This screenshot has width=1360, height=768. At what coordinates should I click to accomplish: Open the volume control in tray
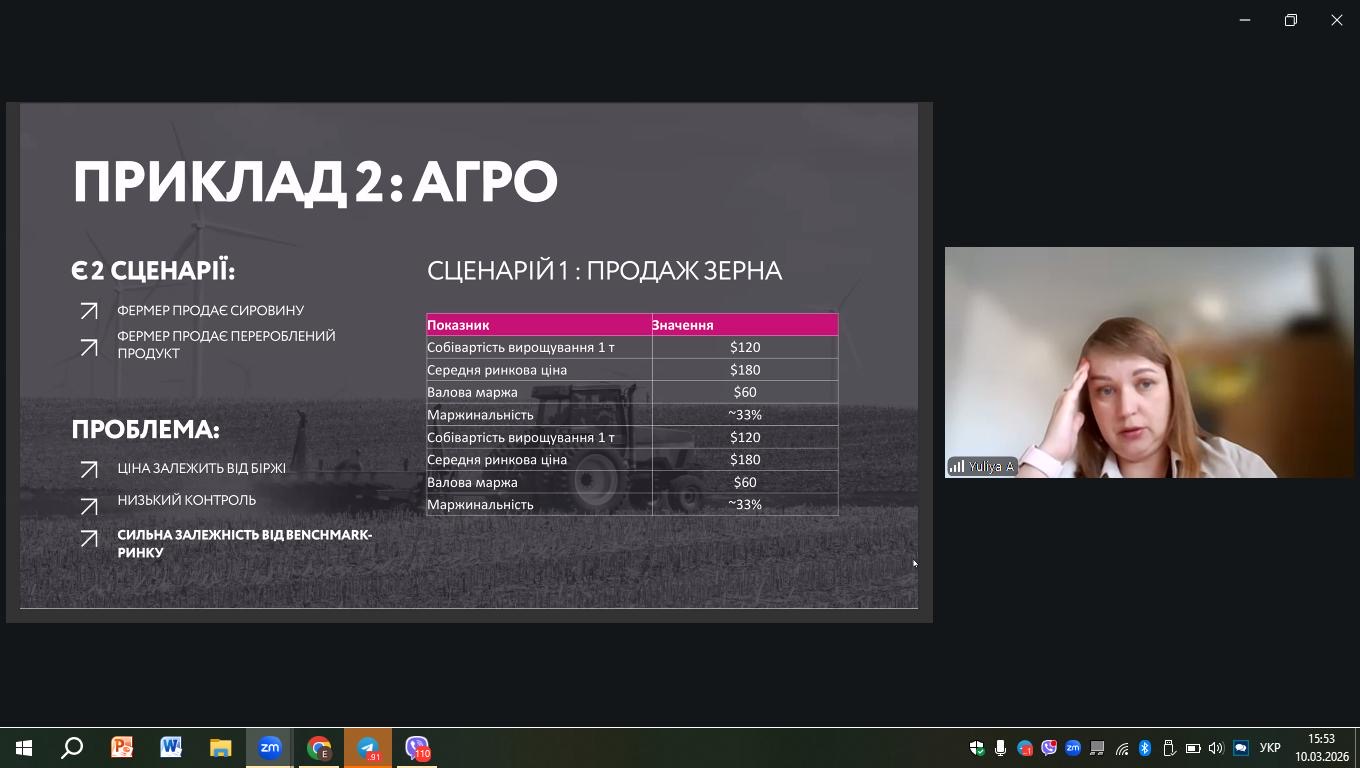click(x=1216, y=748)
